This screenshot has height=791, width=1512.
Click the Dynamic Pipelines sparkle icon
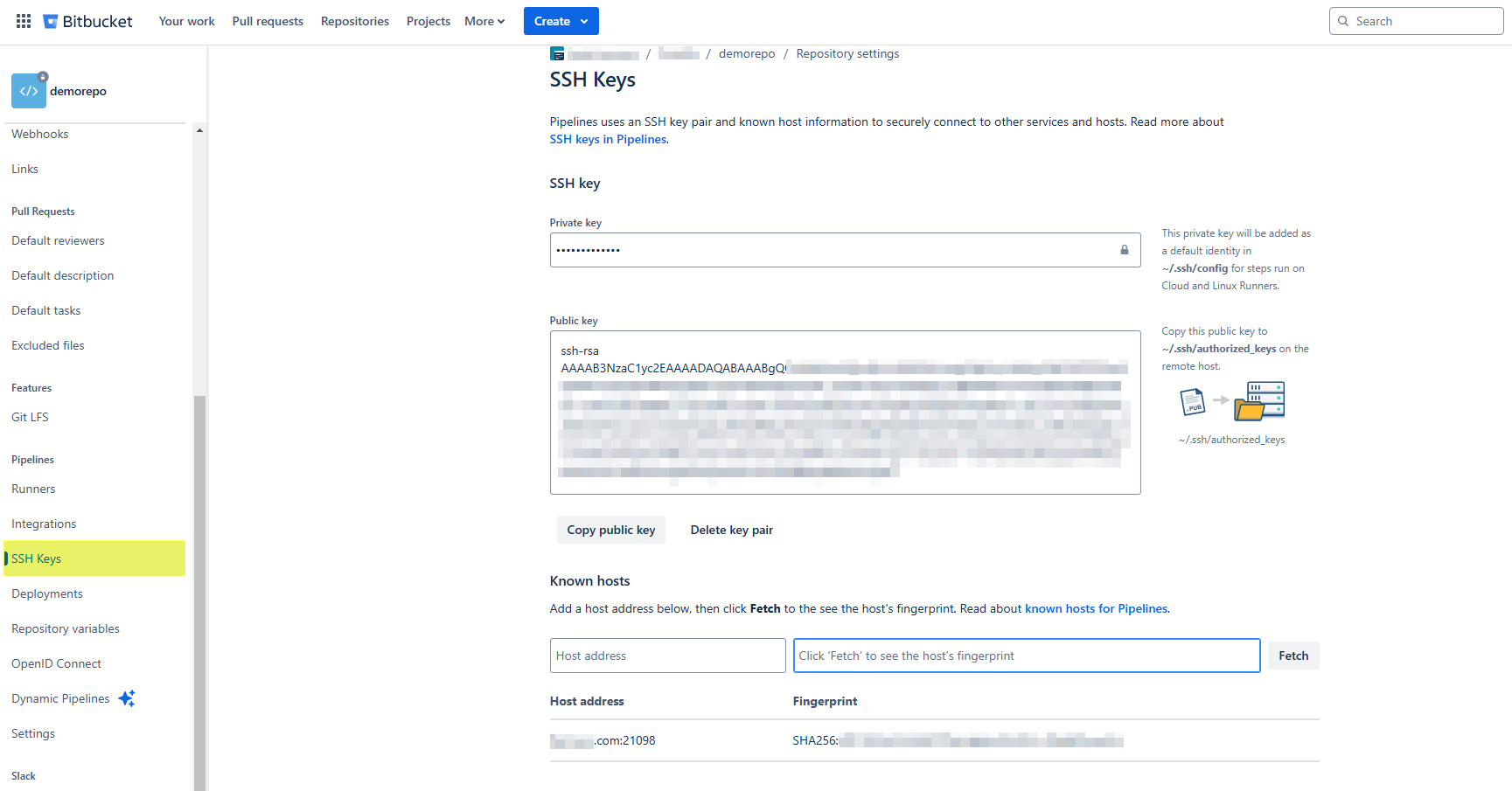click(x=127, y=698)
